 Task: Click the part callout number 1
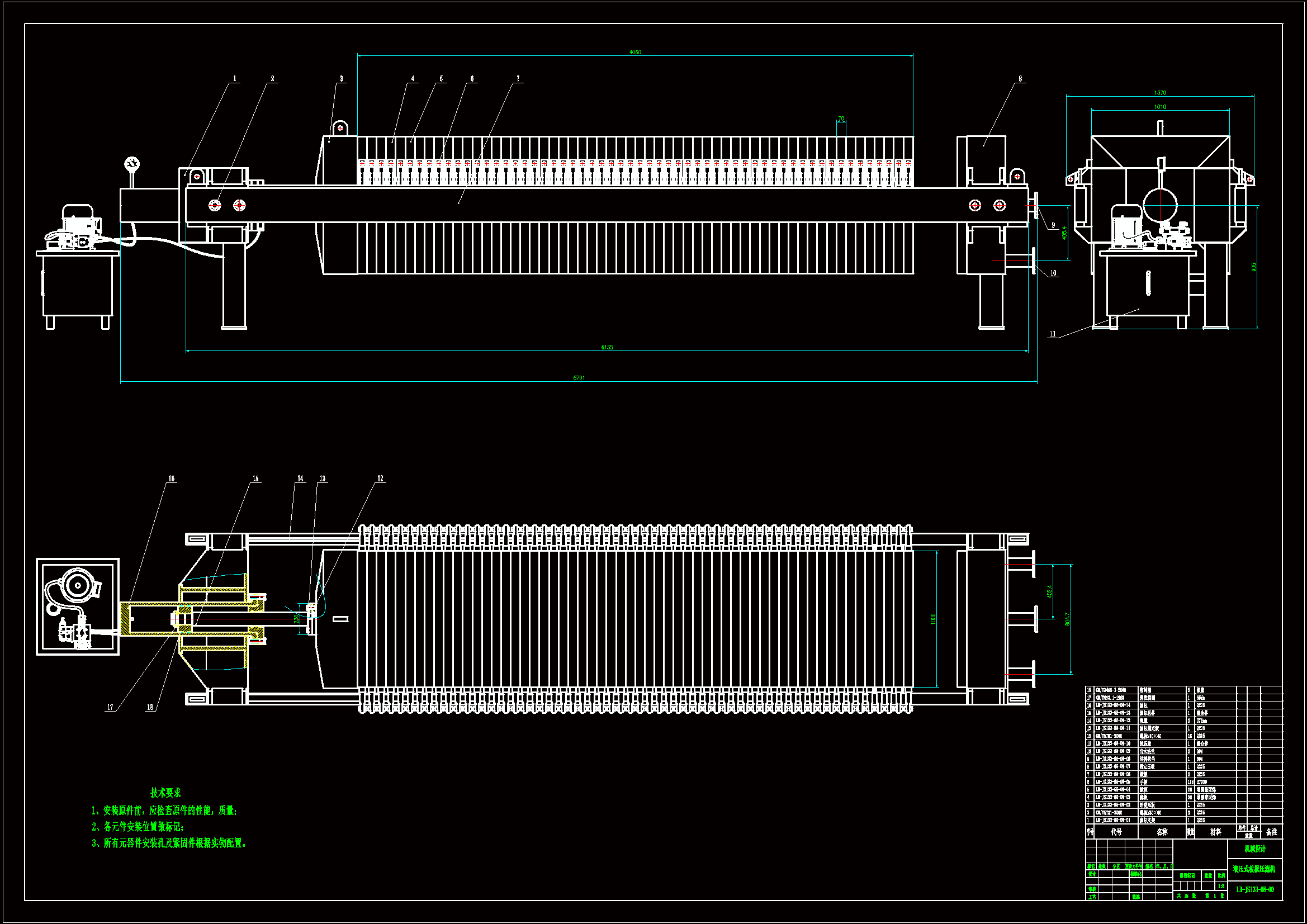(235, 79)
